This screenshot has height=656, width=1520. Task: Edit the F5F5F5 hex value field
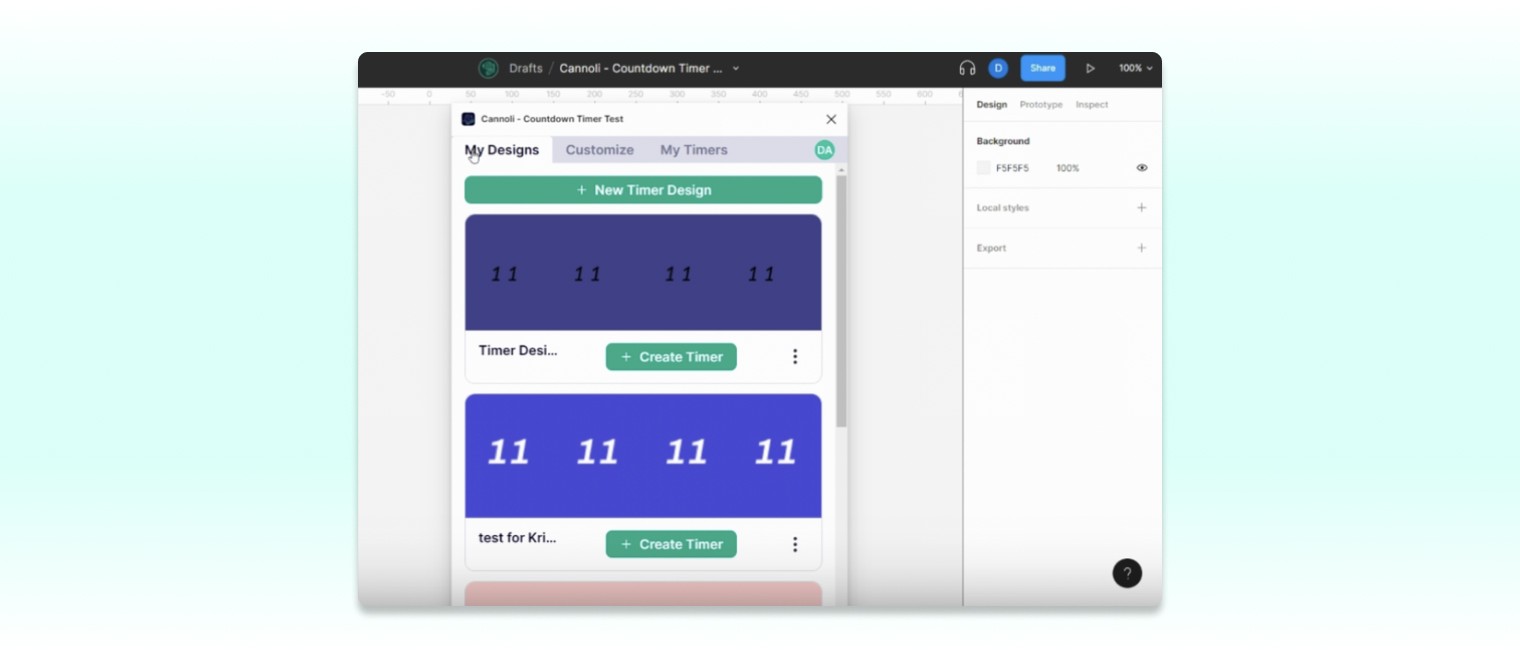pyautogui.click(x=1012, y=168)
